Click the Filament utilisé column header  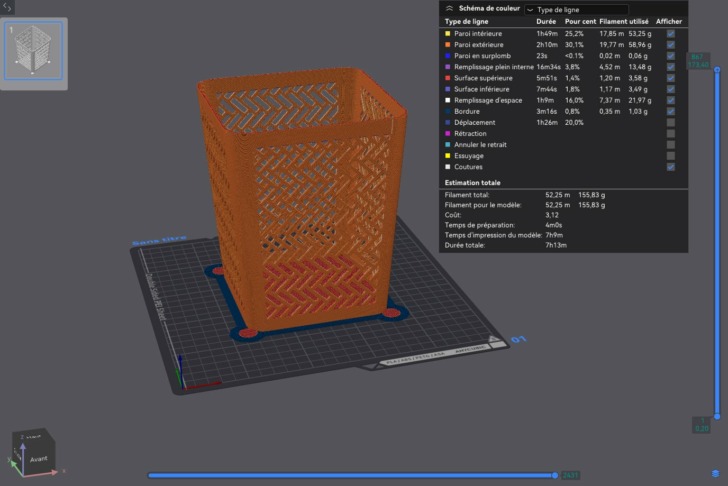[x=624, y=21]
